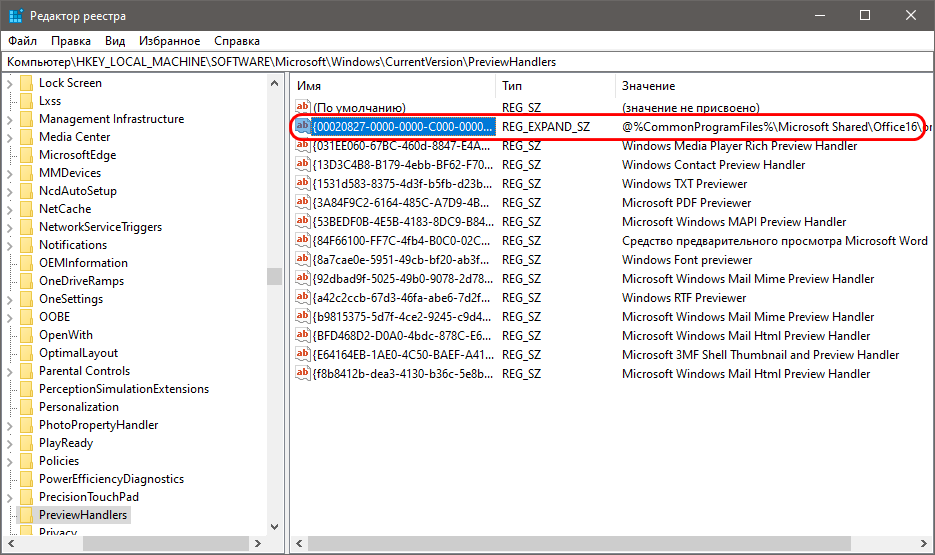Screen dimensions: 935x555
Task: Open the Правка menu
Action: pyautogui.click(x=71, y=41)
